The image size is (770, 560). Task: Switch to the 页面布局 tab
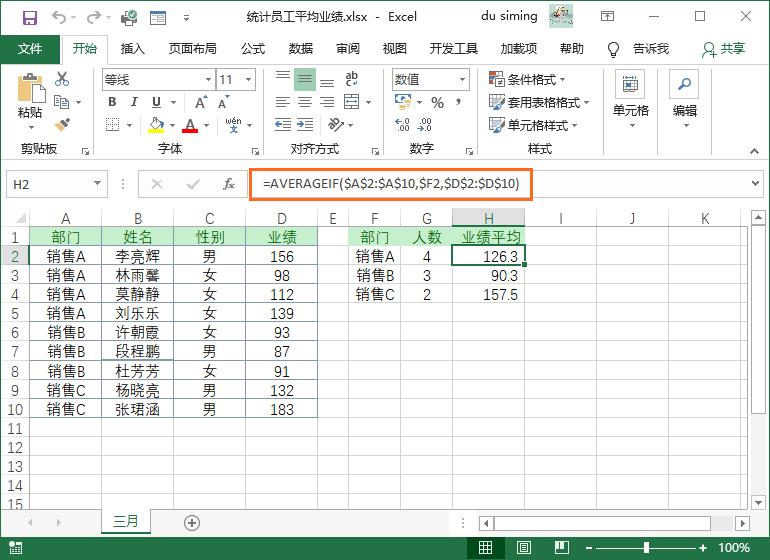pos(192,49)
